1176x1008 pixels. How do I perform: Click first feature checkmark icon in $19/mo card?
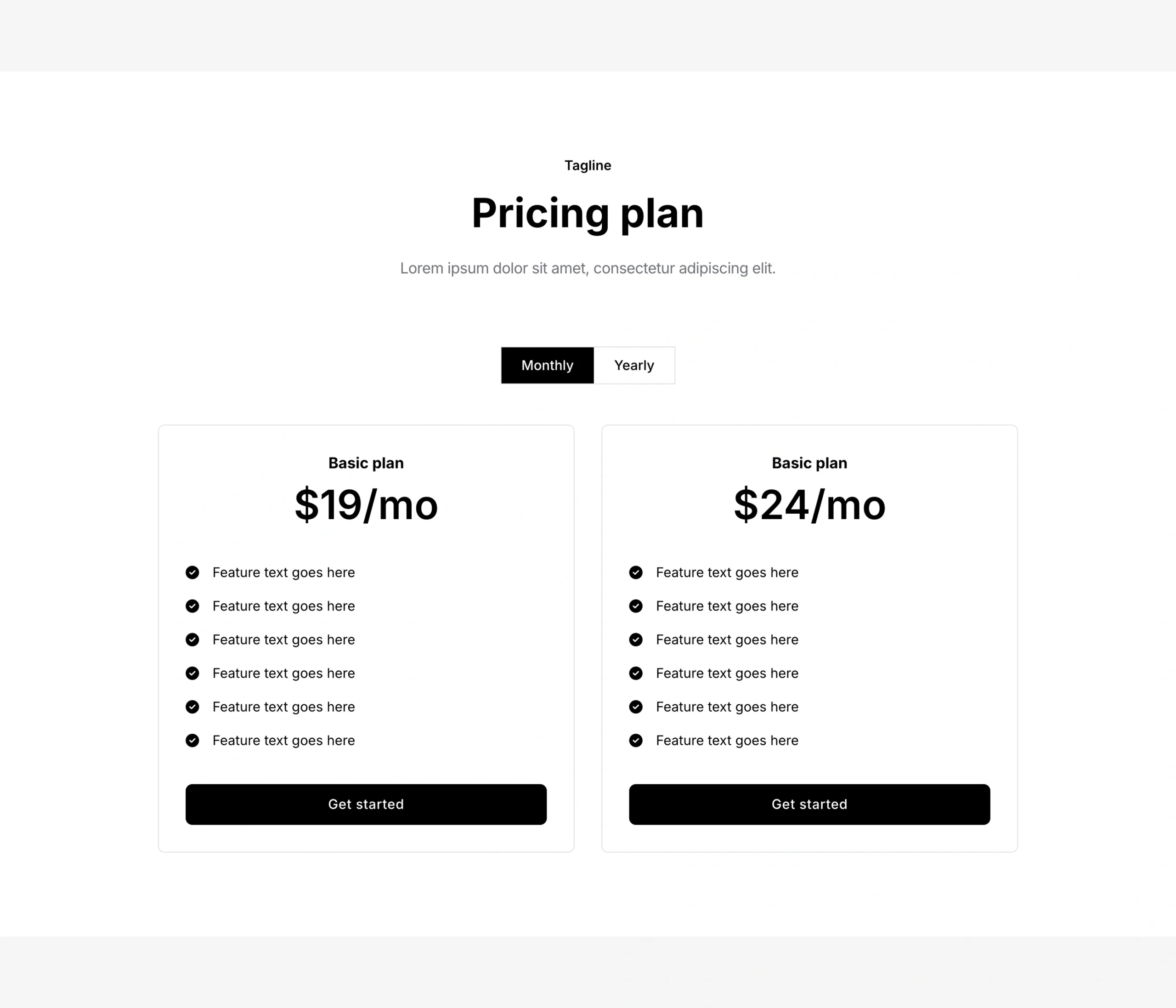(x=192, y=572)
